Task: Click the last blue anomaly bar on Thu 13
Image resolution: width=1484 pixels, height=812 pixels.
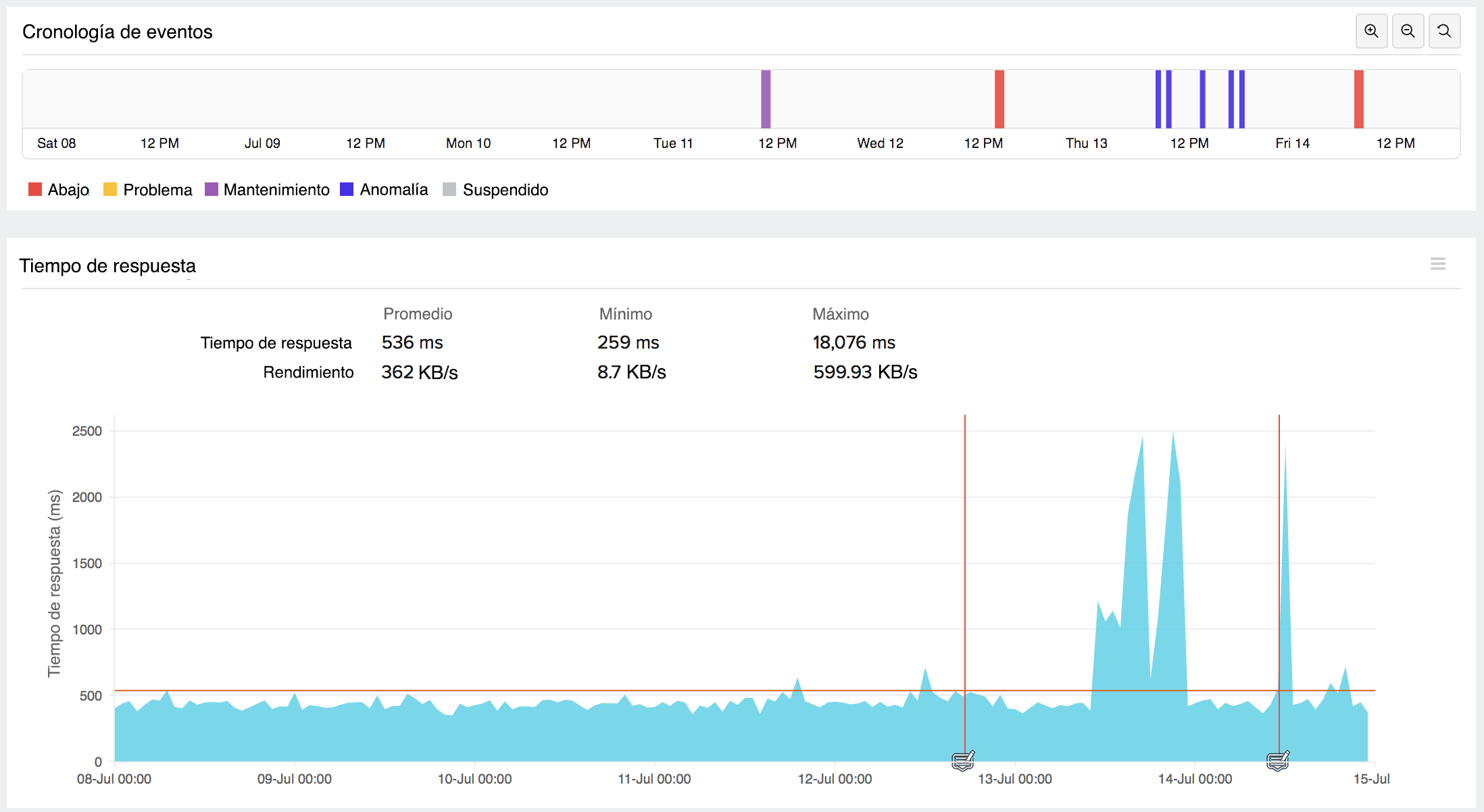Action: (x=1242, y=99)
